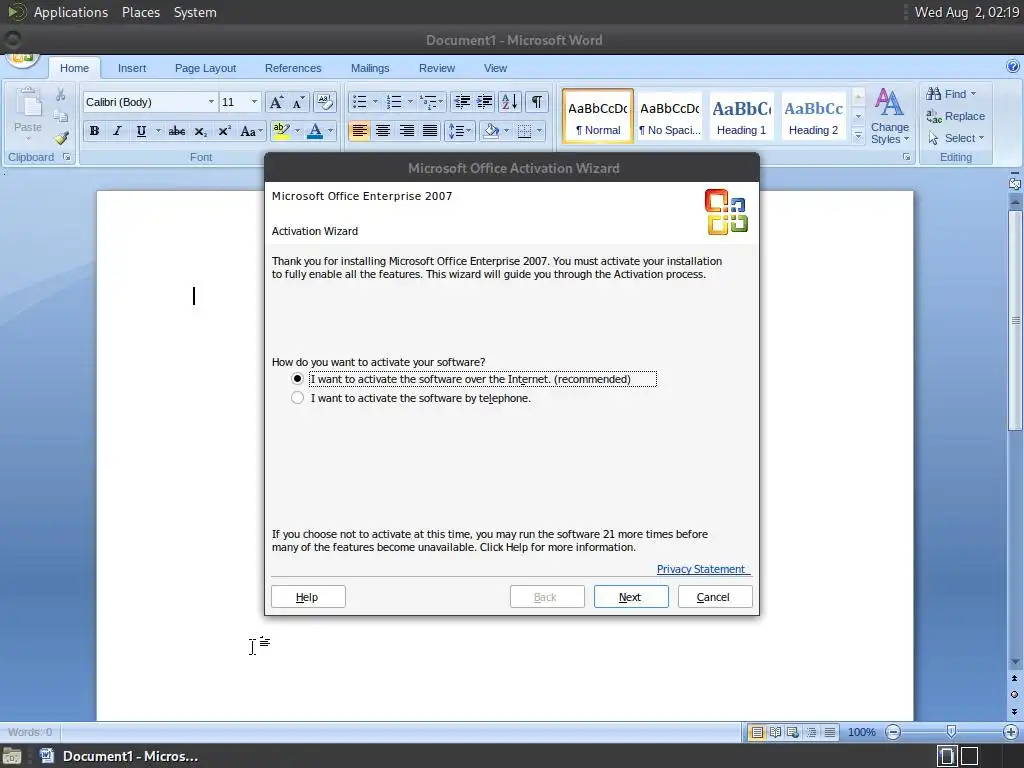Click the zoom out minus button
The height and width of the screenshot is (768, 1024).
click(x=893, y=732)
